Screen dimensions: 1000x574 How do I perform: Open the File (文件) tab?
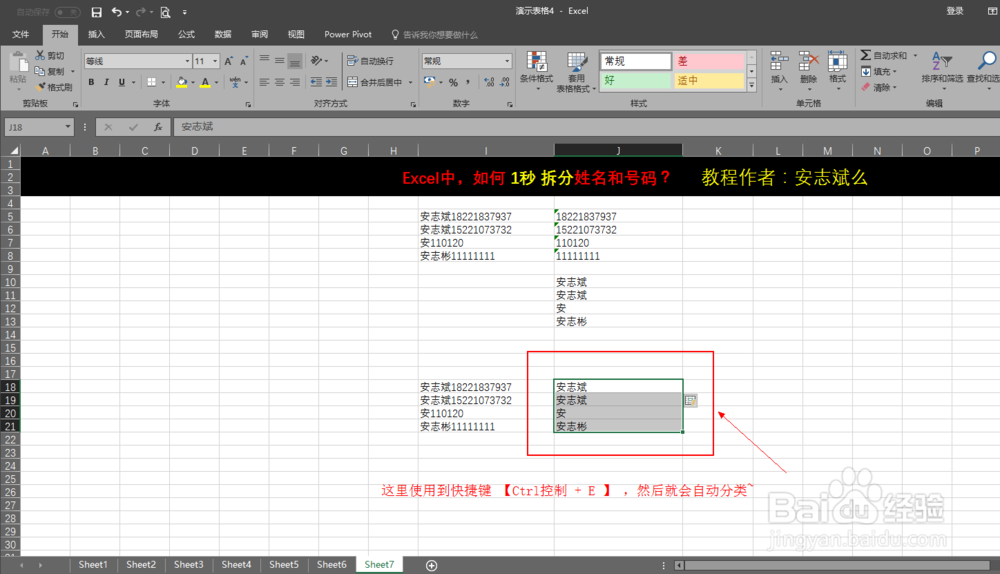coord(20,34)
